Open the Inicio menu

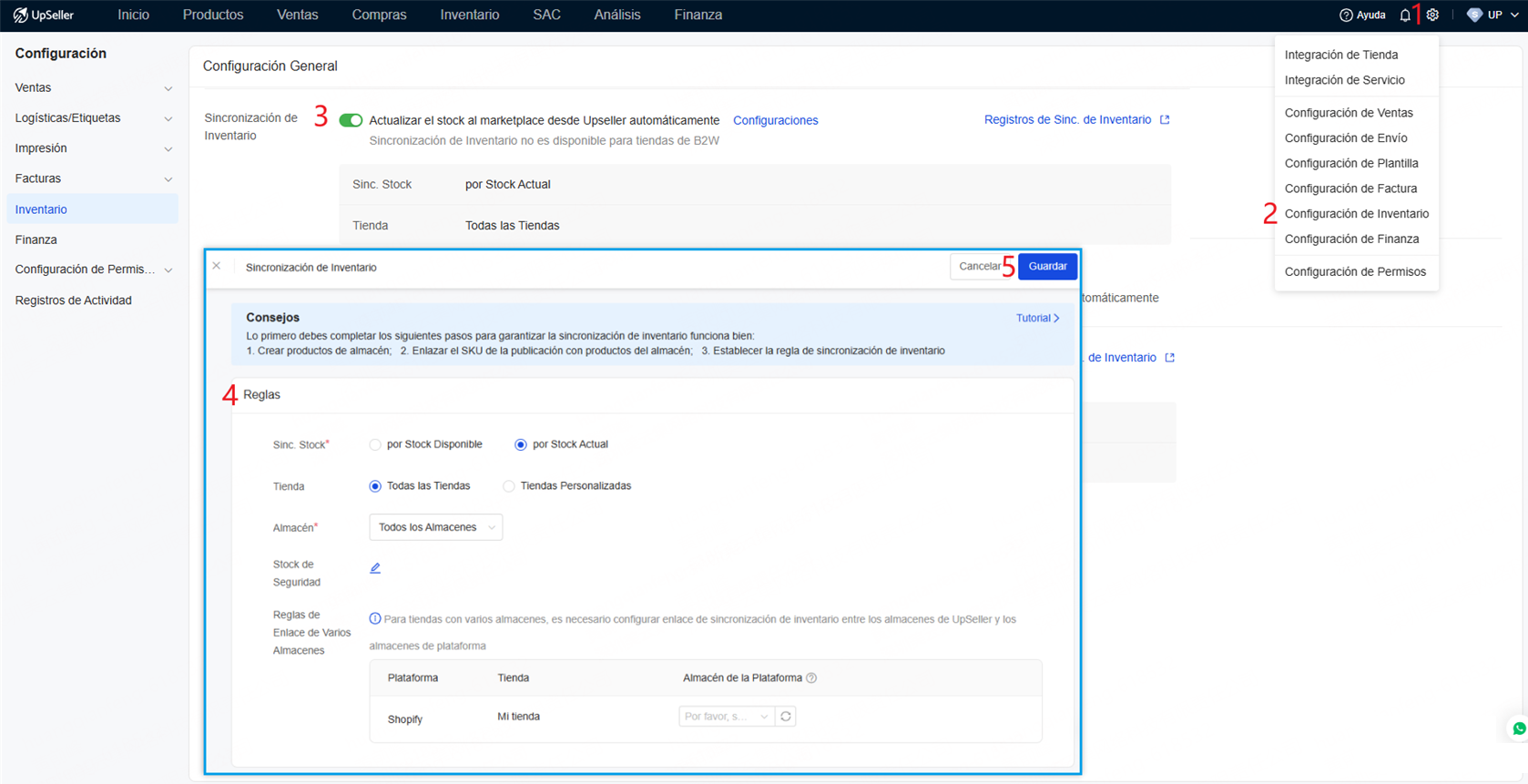pos(133,15)
